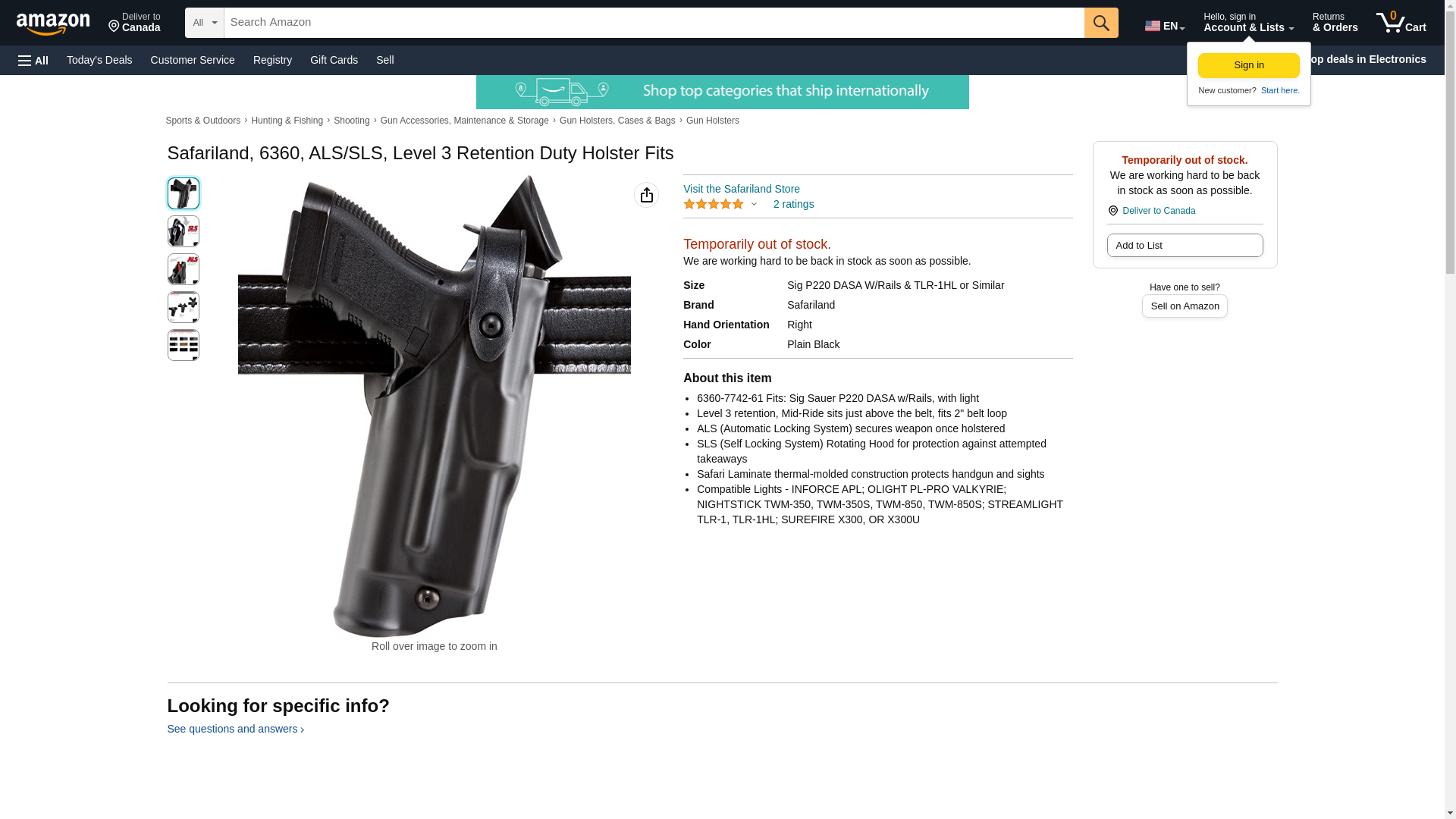Viewport: 1456px width, 819px height.
Task: Open the Gift Cards nav item
Action: point(334,60)
